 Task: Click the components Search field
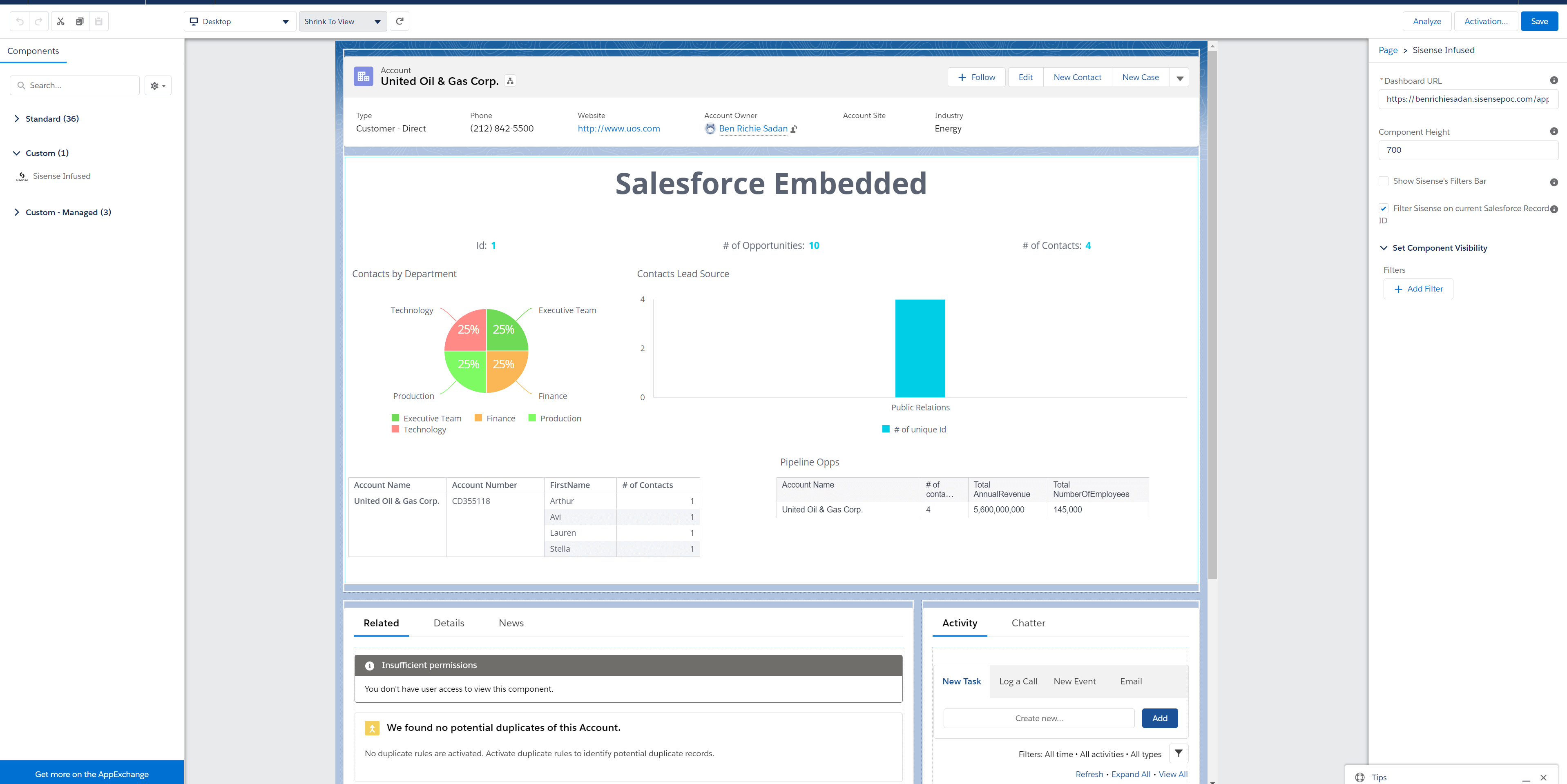(75, 86)
